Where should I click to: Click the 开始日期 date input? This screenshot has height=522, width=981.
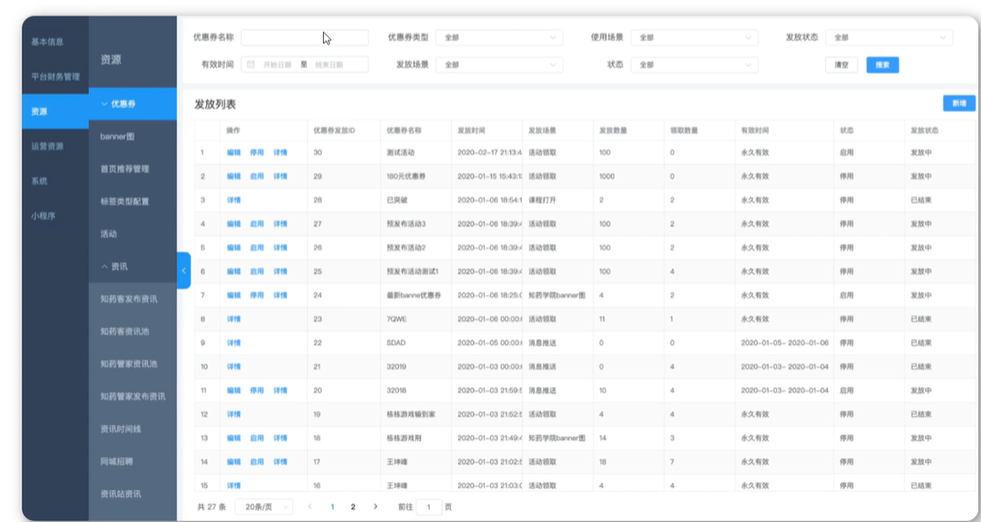coord(277,64)
